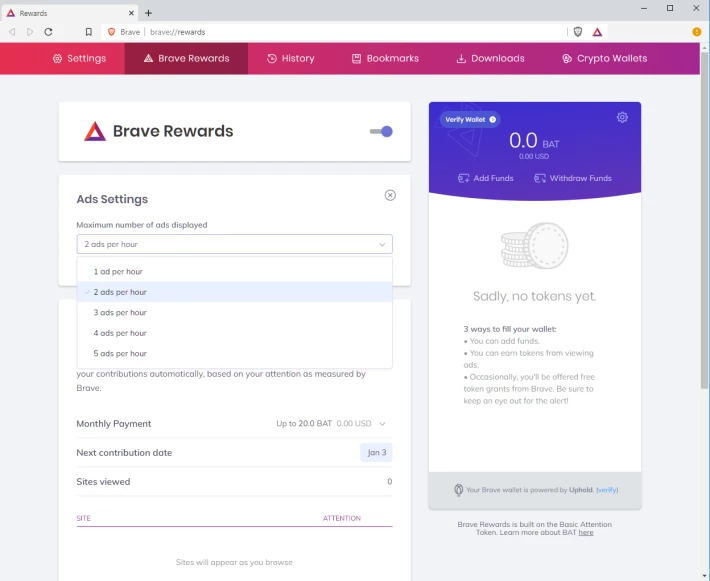Open the maximum ads per hour dropdown
The width and height of the screenshot is (710, 581).
coord(235,244)
